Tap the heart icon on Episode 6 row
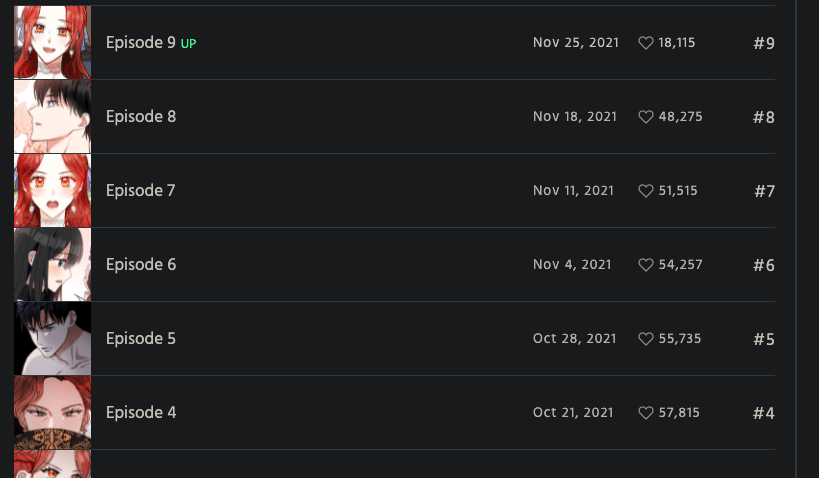This screenshot has width=819, height=478. (645, 265)
